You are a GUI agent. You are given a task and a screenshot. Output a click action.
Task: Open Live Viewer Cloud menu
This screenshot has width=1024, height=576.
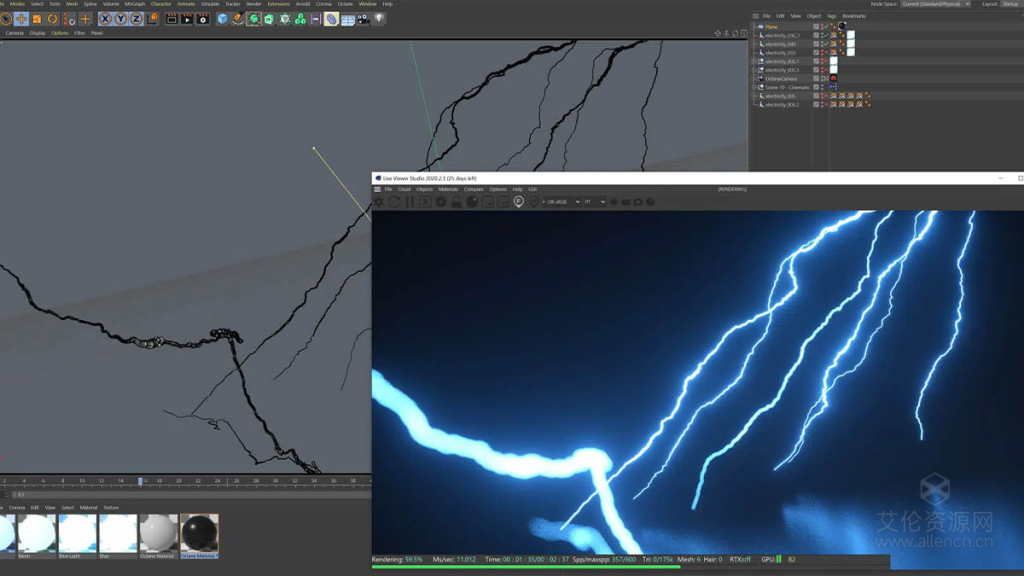point(404,189)
